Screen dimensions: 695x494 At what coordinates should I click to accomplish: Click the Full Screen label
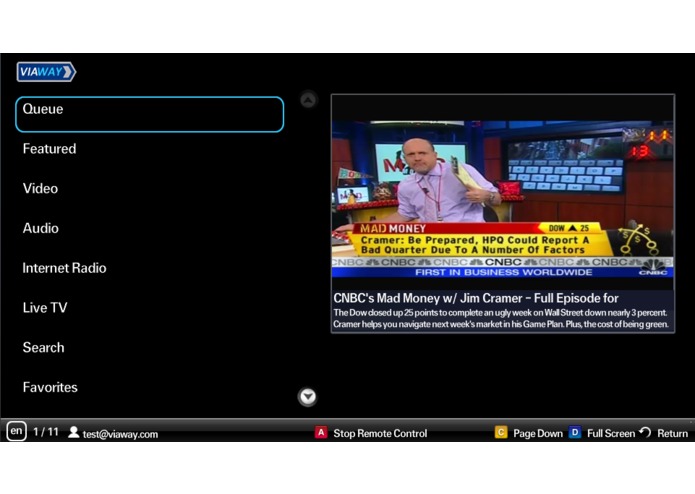point(611,433)
